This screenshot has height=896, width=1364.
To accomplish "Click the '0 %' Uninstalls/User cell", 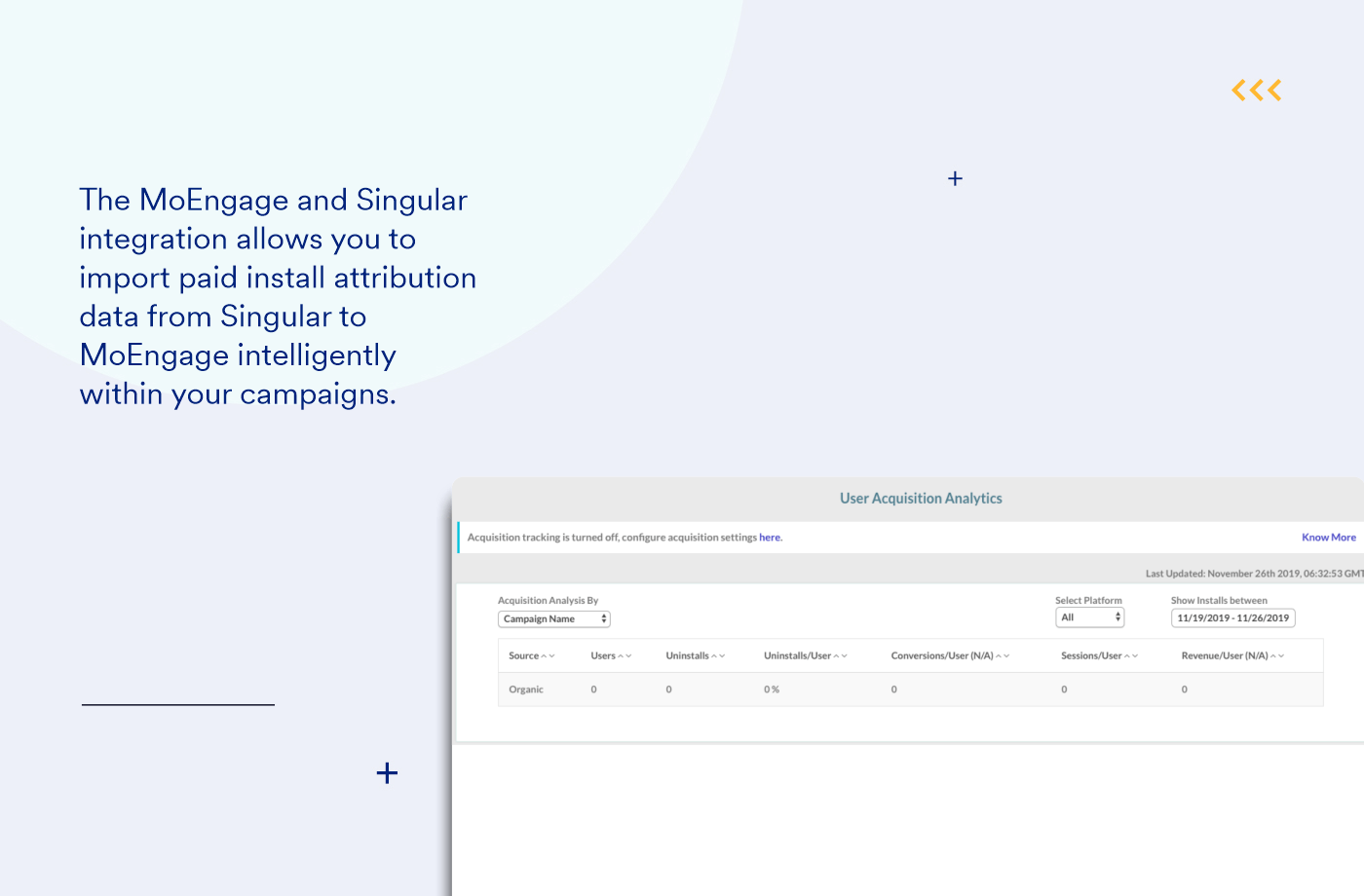I will (772, 690).
